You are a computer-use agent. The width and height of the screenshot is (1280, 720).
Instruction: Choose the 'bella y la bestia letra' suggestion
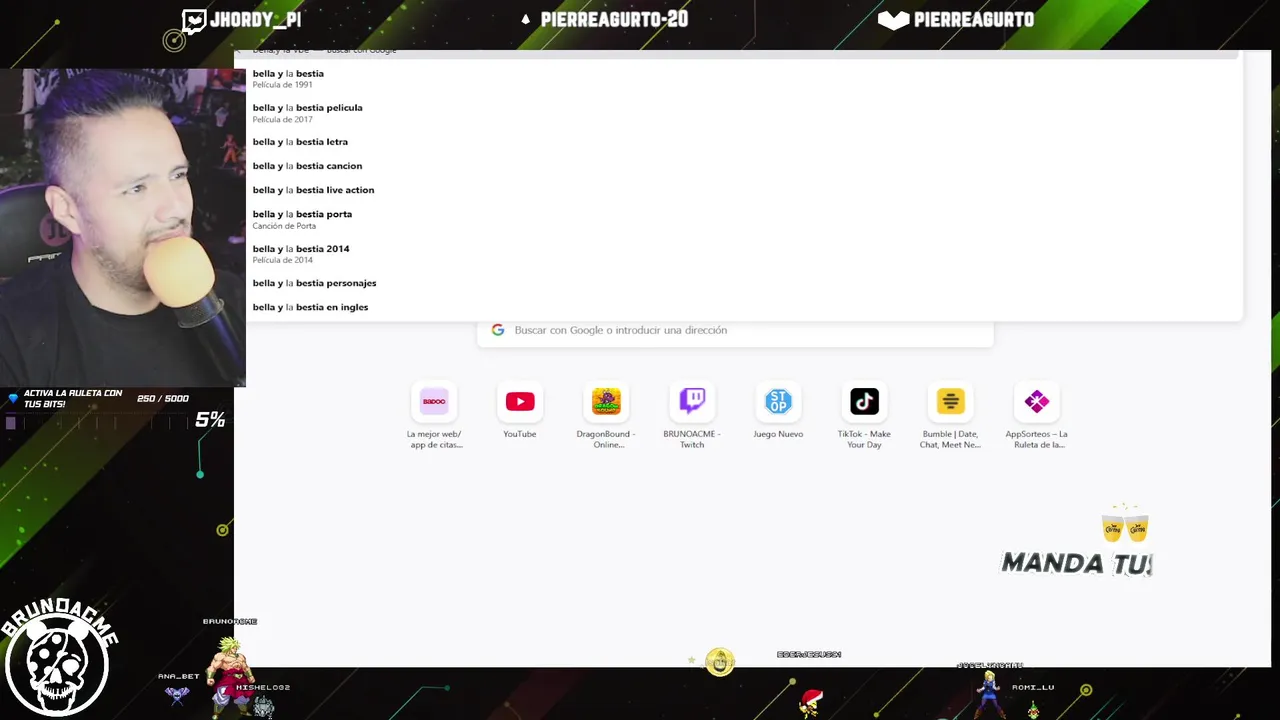744,142
